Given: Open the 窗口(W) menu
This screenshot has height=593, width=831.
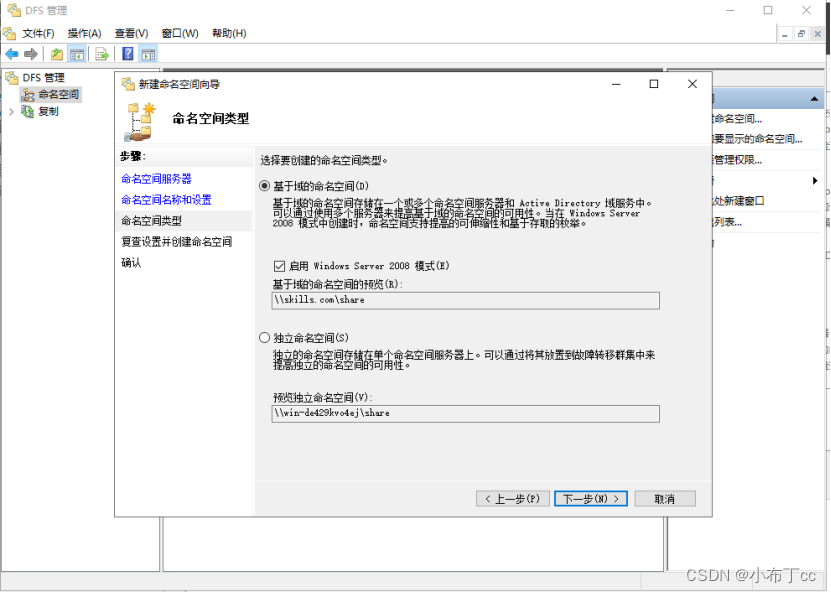Looking at the screenshot, I should tap(180, 33).
